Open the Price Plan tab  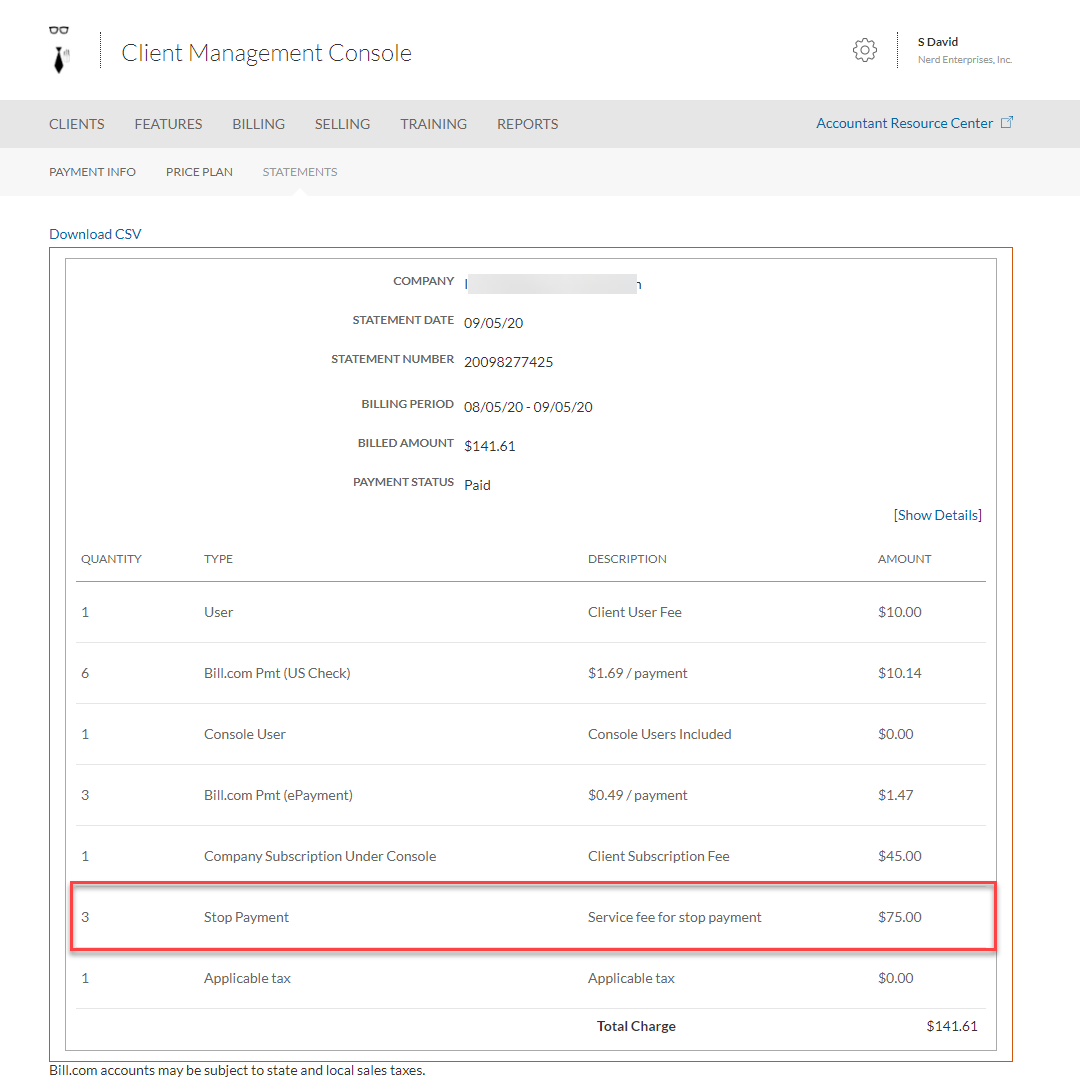coord(199,172)
